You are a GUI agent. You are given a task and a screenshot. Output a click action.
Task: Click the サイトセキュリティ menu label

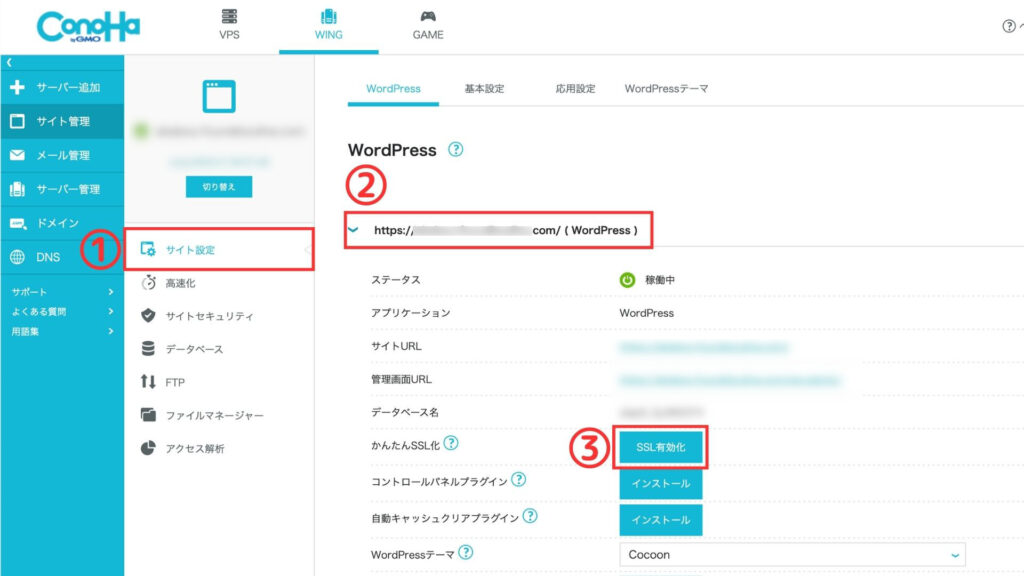[x=209, y=316]
